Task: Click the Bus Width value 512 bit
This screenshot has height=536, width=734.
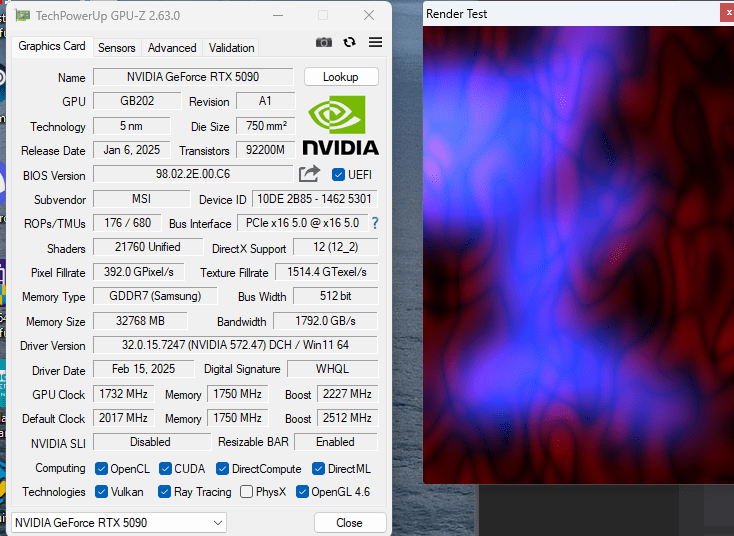Action: (x=336, y=296)
